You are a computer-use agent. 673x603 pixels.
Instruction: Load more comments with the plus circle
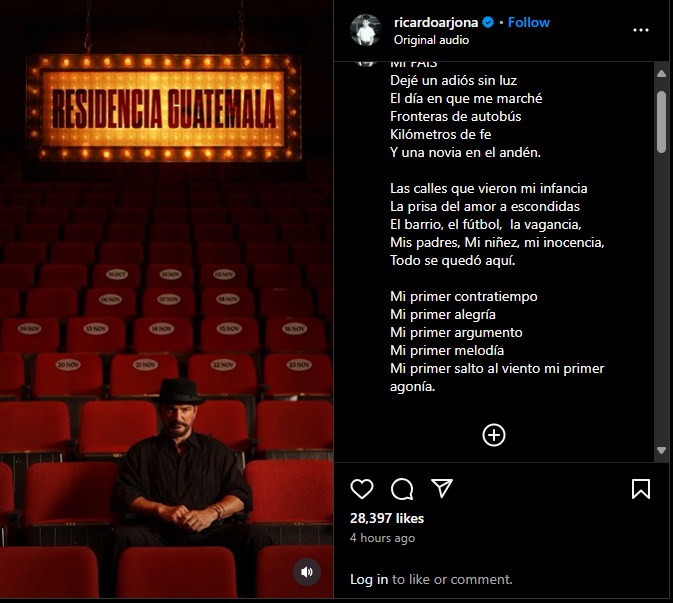click(494, 435)
